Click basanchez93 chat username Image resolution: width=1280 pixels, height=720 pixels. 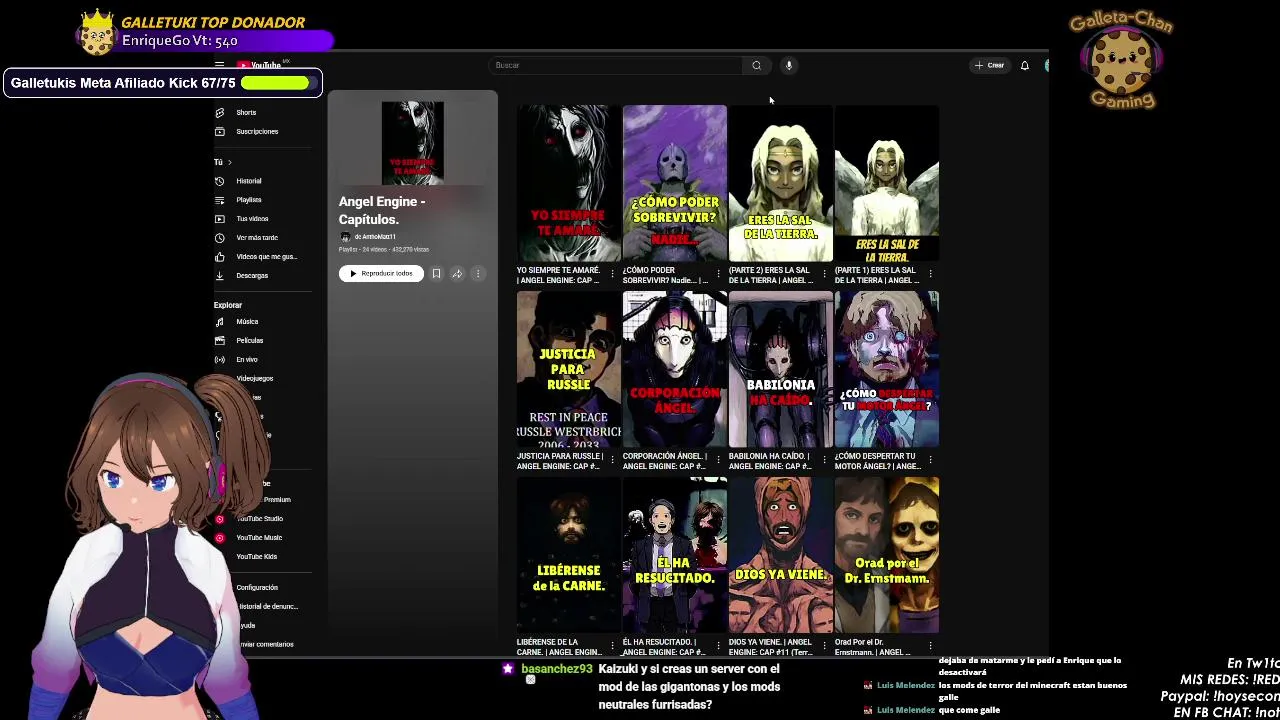pyautogui.click(x=557, y=668)
